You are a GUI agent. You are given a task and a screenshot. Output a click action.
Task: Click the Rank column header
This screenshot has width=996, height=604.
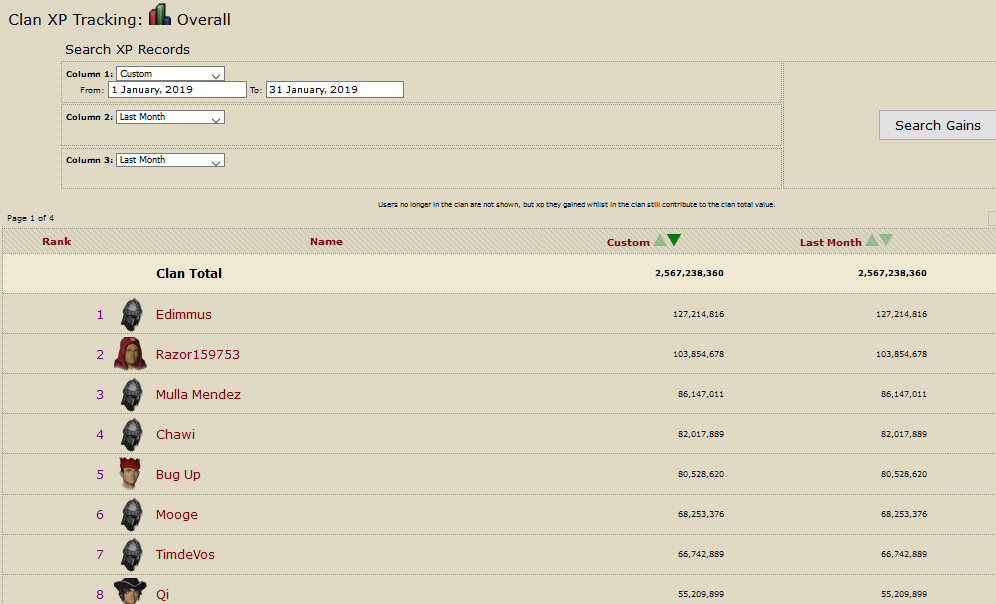click(56, 242)
